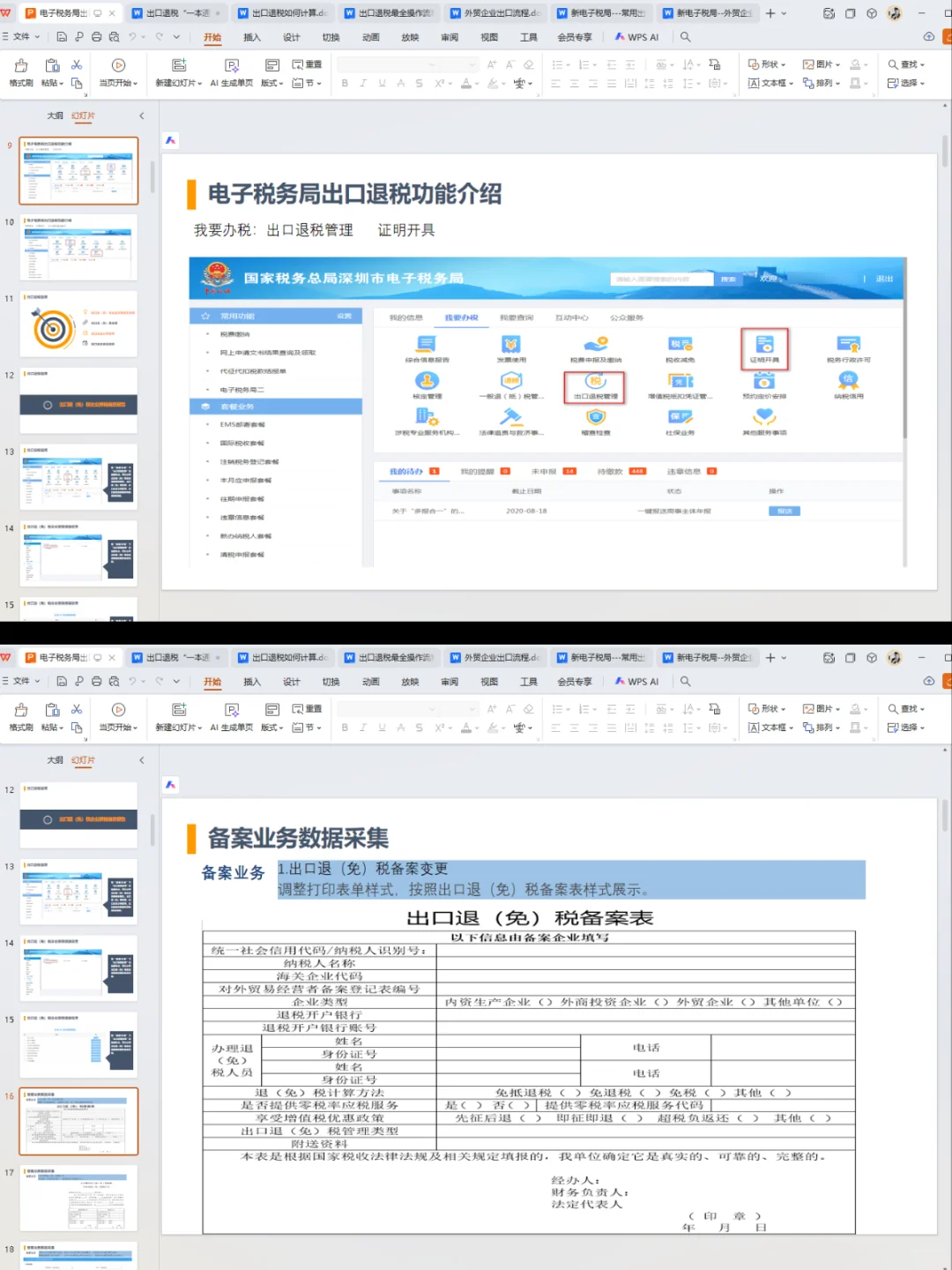Click the Cut (scissors) icon
The width and height of the screenshot is (952, 1270).
click(x=75, y=65)
